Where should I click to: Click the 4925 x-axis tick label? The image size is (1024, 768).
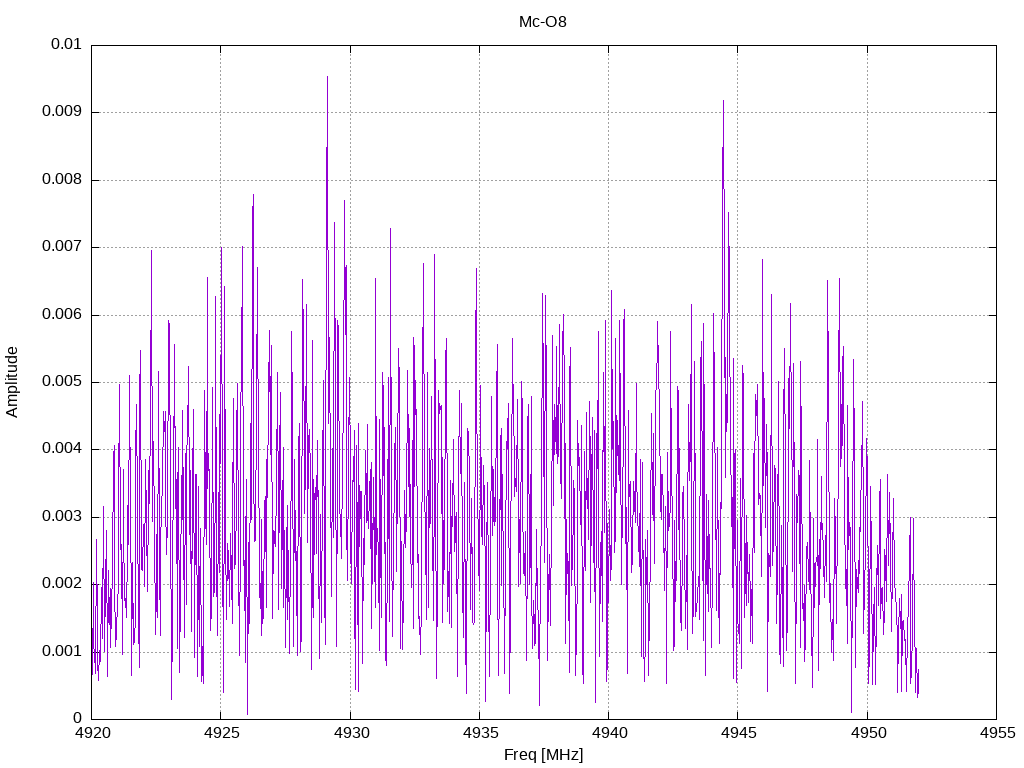click(221, 733)
